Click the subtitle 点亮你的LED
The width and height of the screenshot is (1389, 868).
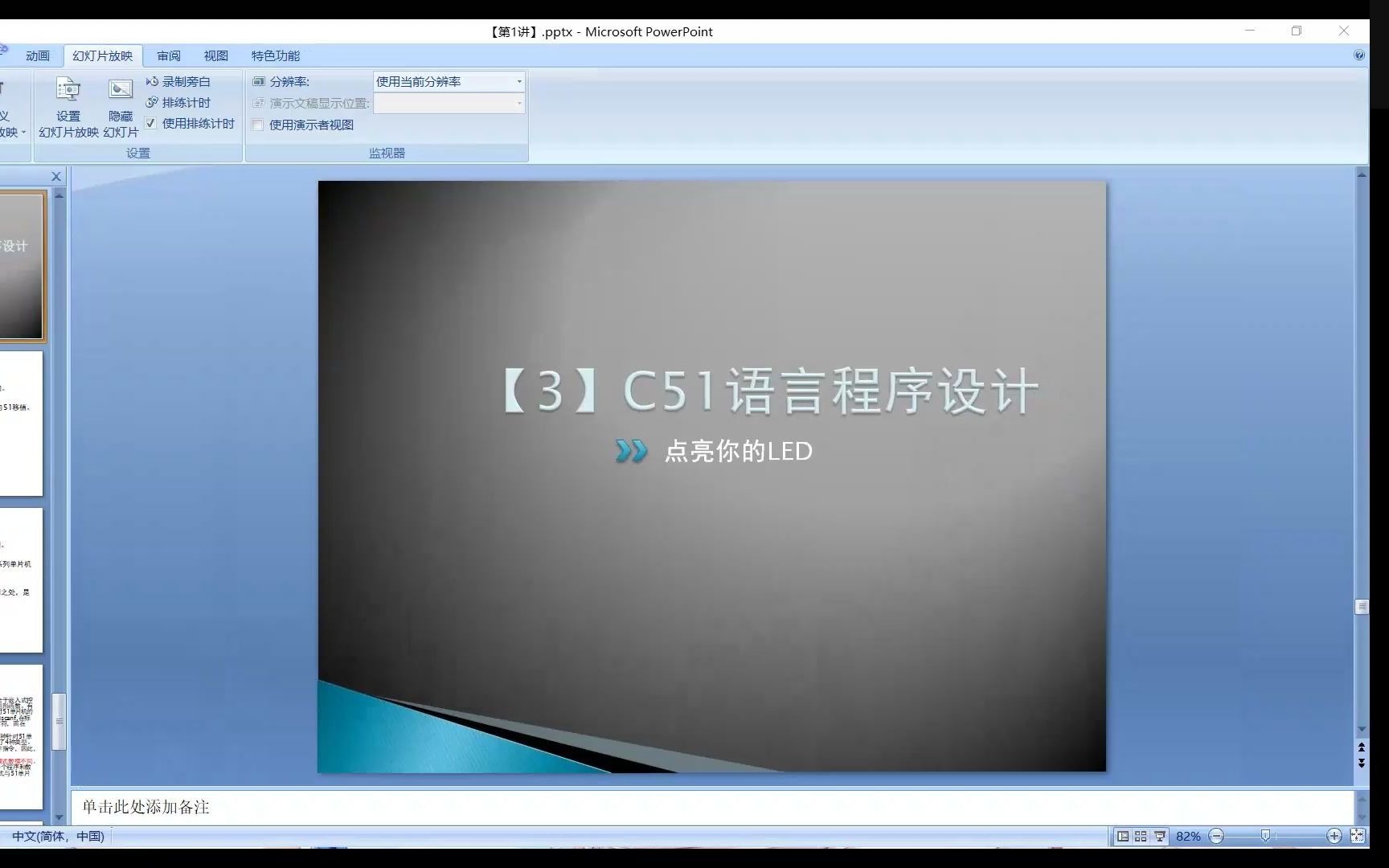click(x=738, y=451)
